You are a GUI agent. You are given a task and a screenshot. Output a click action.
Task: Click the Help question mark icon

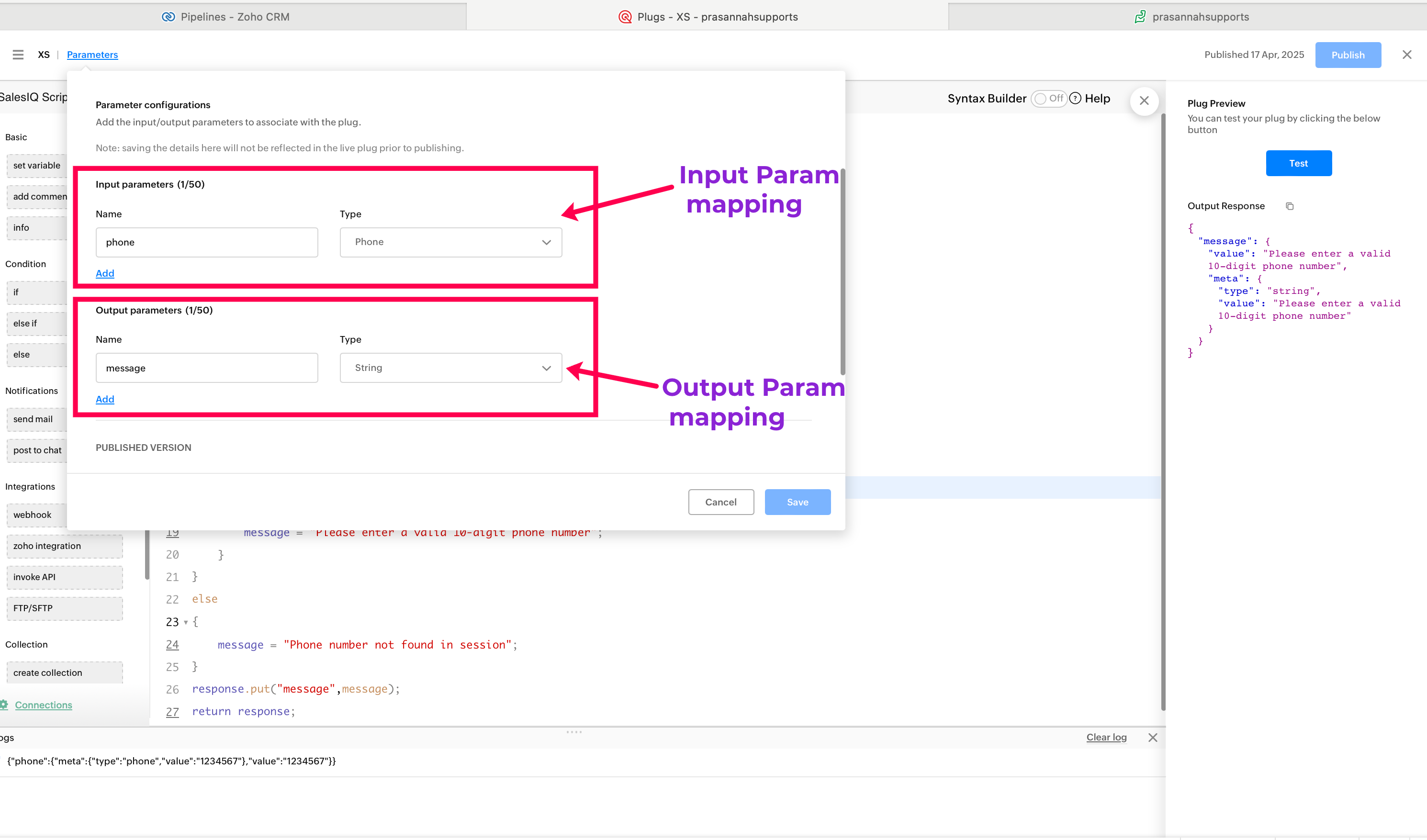tap(1075, 99)
